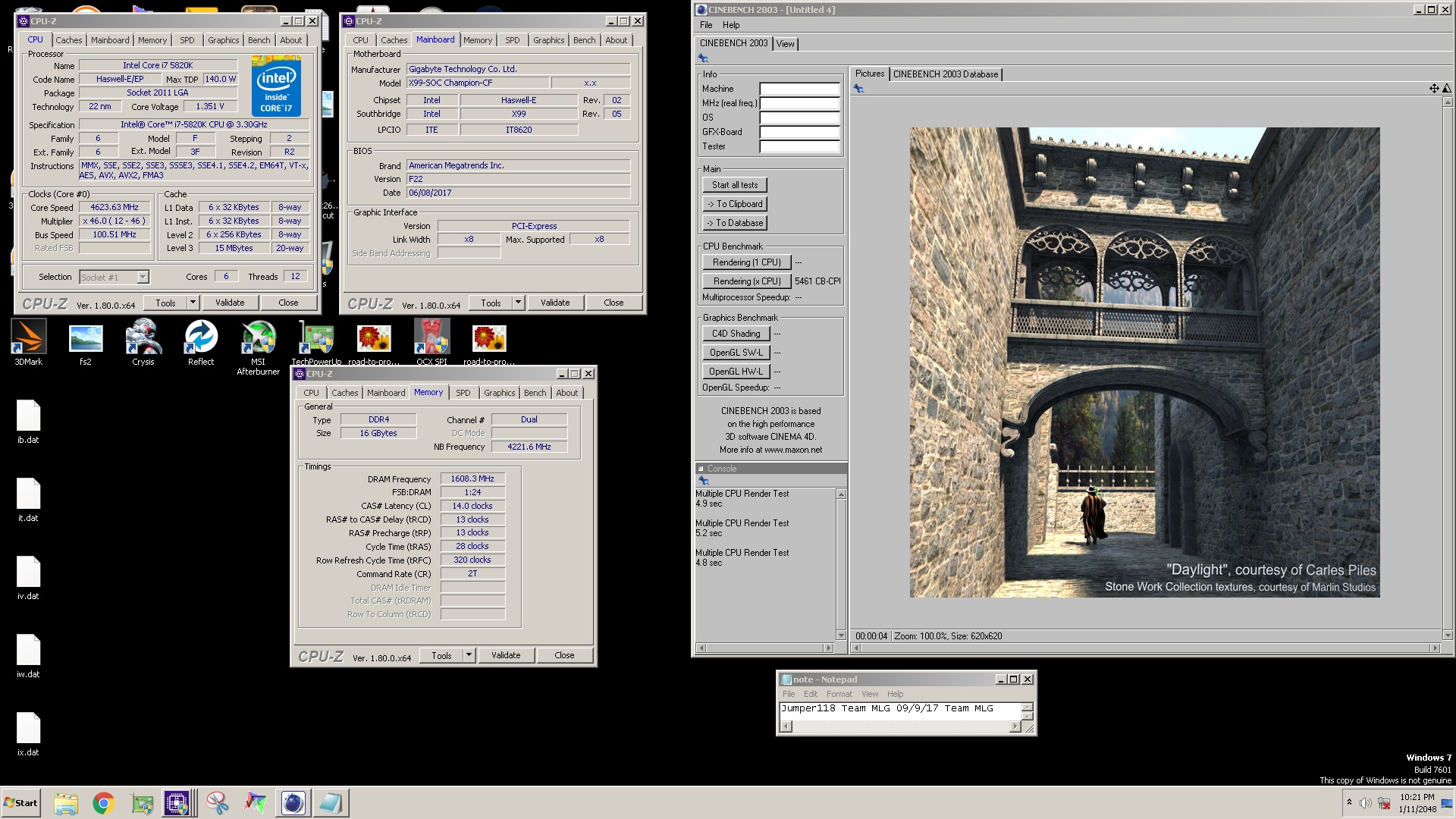Click the MHz (real freq.) input field
The width and height of the screenshot is (1456, 819).
799,103
